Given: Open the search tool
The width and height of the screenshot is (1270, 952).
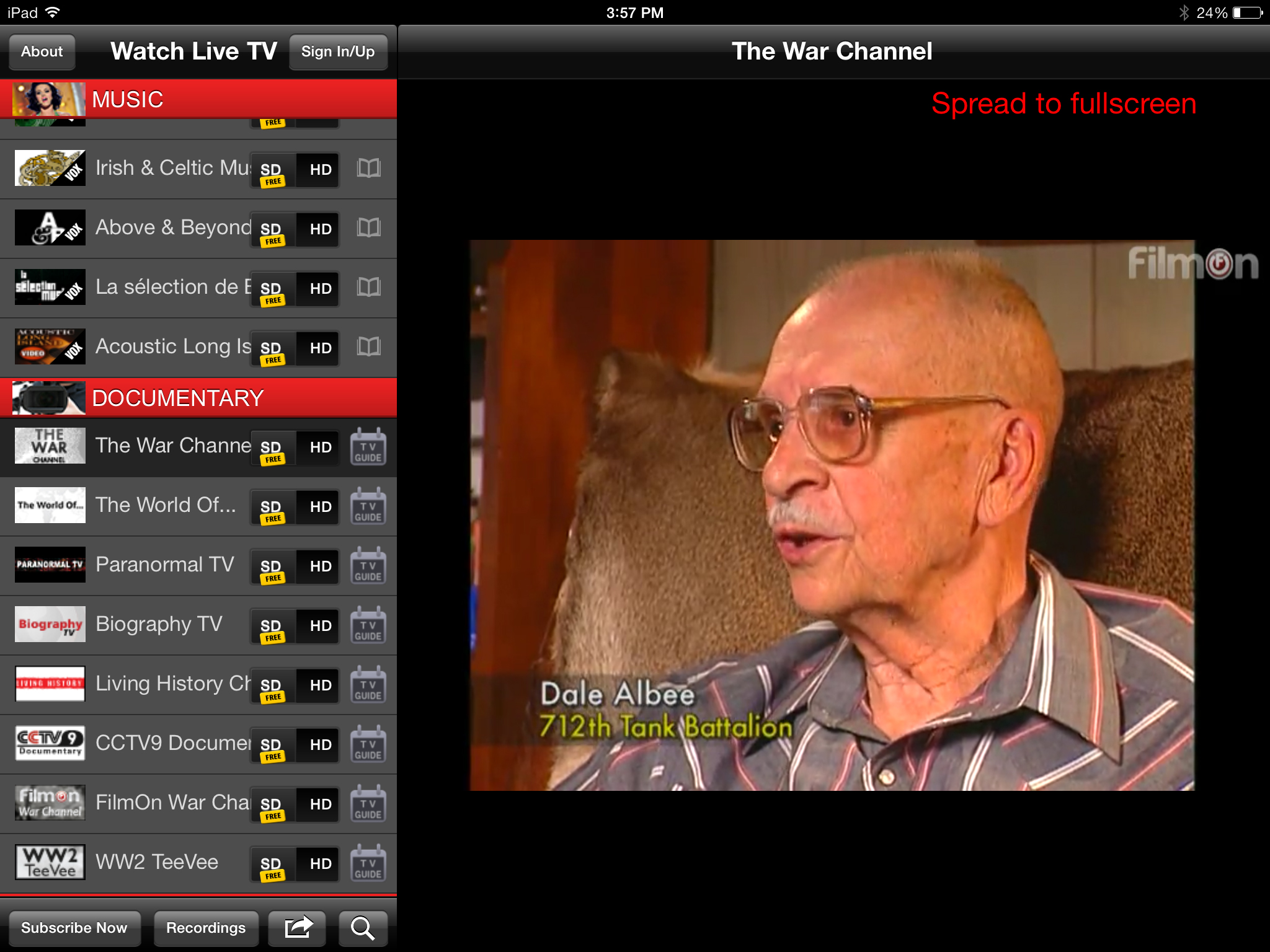Looking at the screenshot, I should [363, 928].
